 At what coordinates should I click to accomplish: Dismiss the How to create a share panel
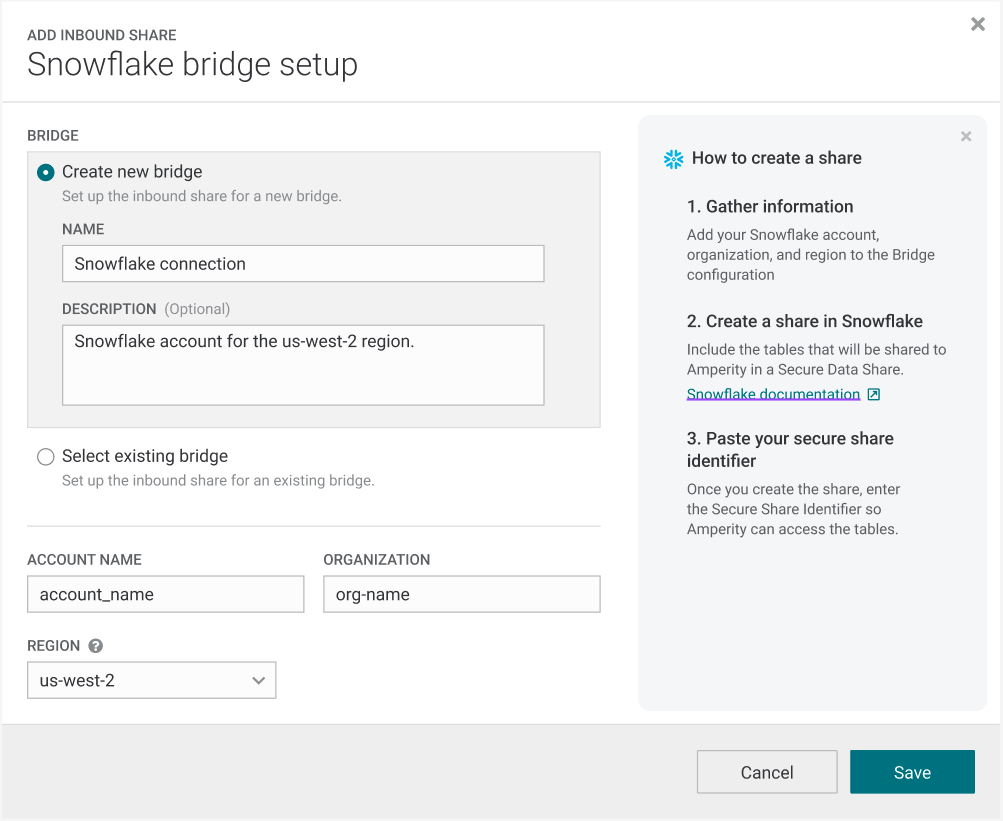coord(965,137)
